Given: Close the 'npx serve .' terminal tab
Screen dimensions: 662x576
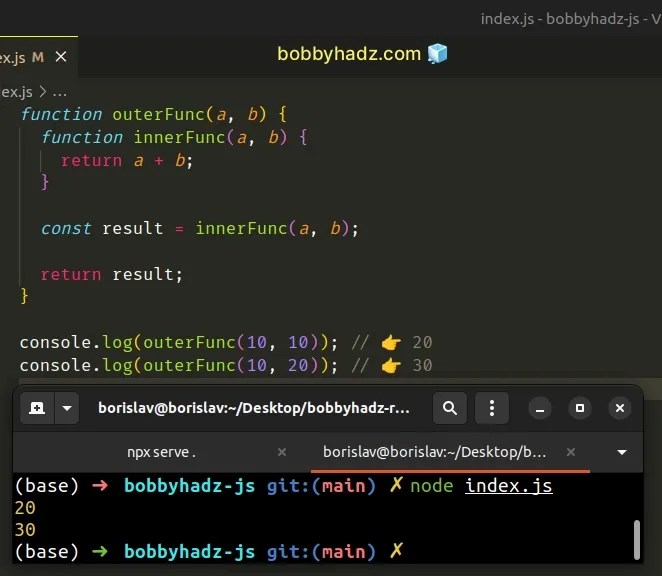Looking at the screenshot, I should point(282,452).
